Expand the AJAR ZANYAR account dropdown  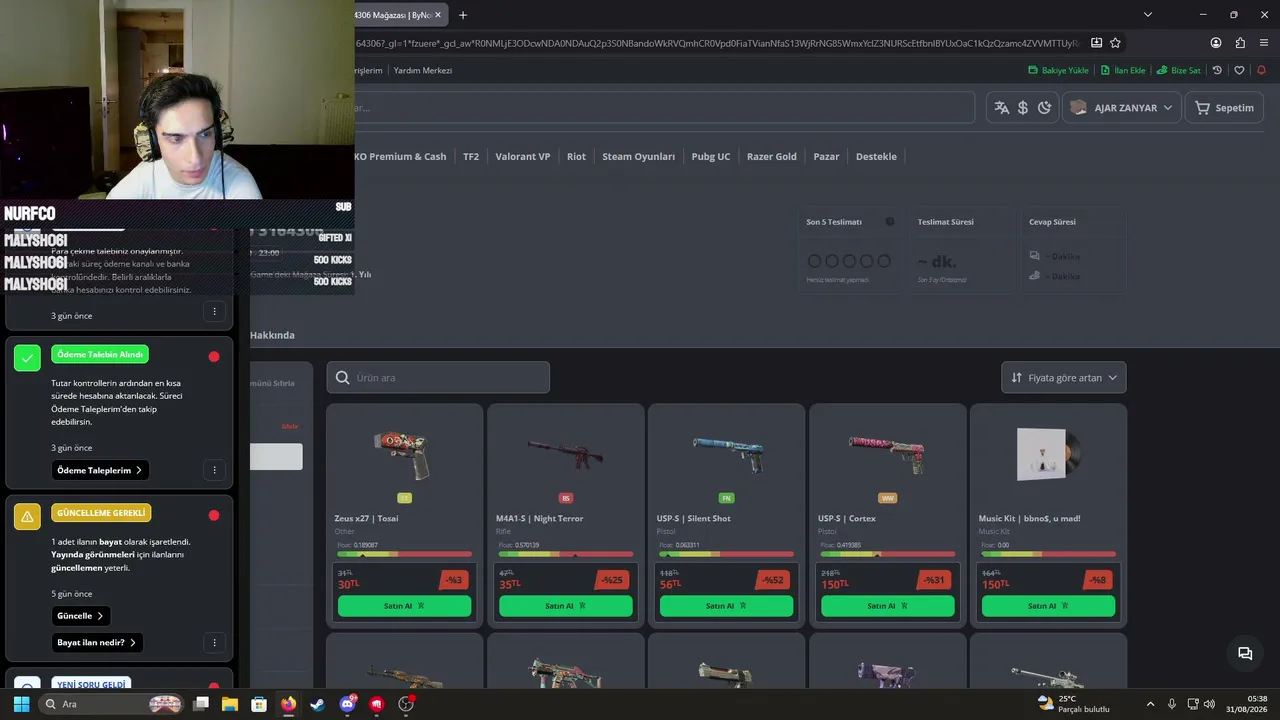pos(1121,108)
